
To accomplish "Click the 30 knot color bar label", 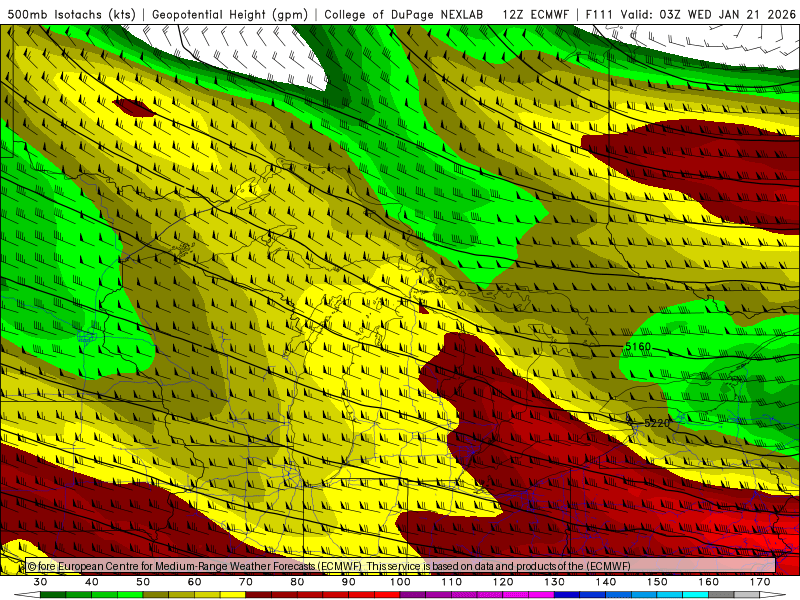I will [x=40, y=582].
